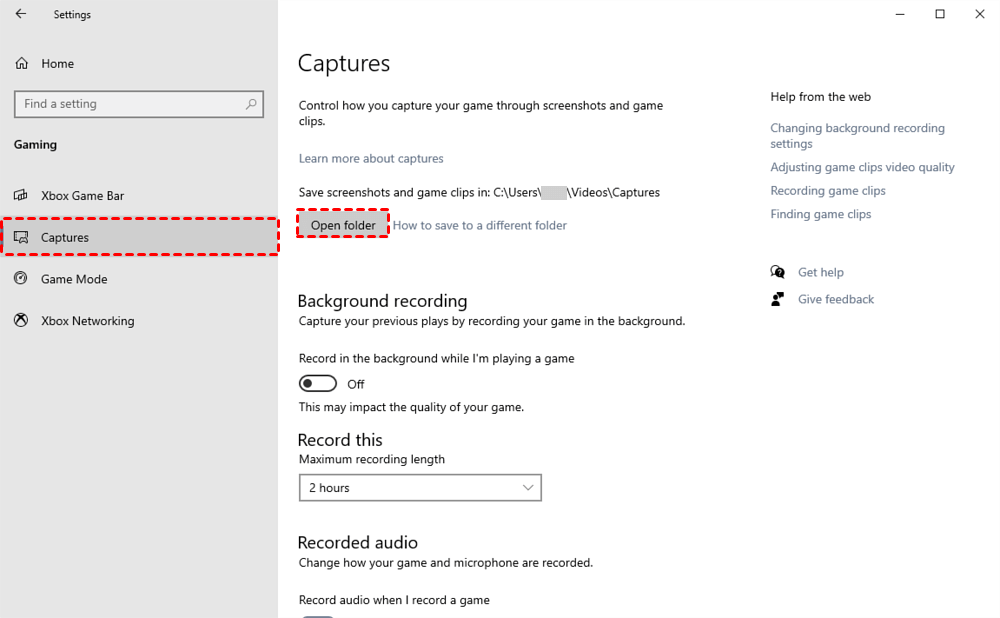The image size is (1000, 618).
Task: Open Xbox Networking settings page
Action: pyautogui.click(x=87, y=321)
